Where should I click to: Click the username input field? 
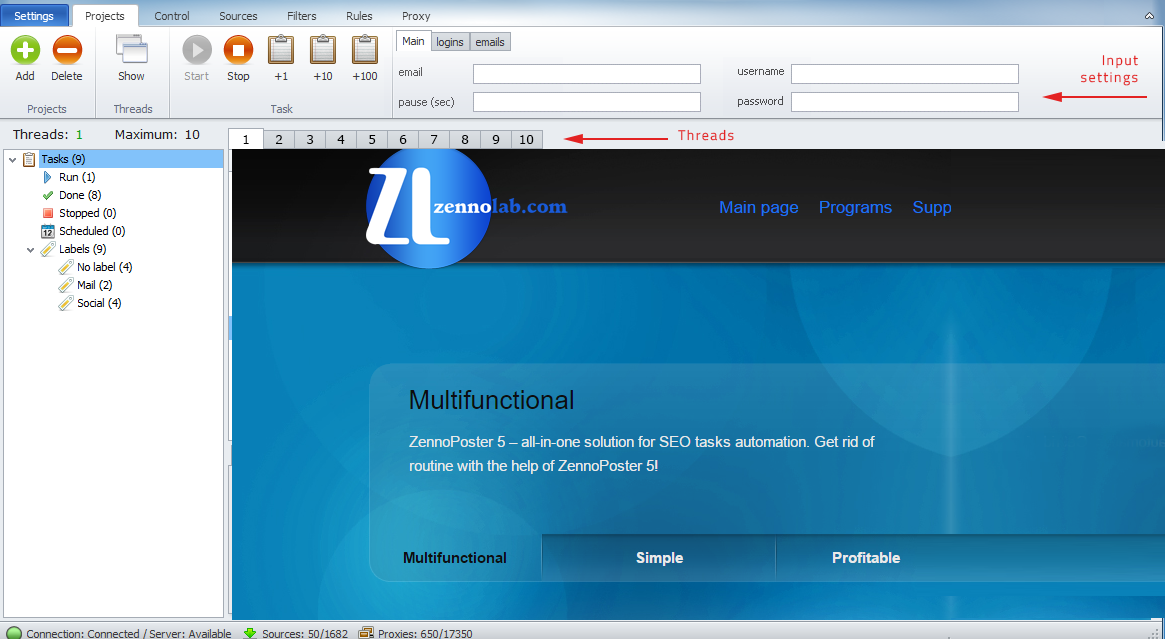tap(905, 74)
